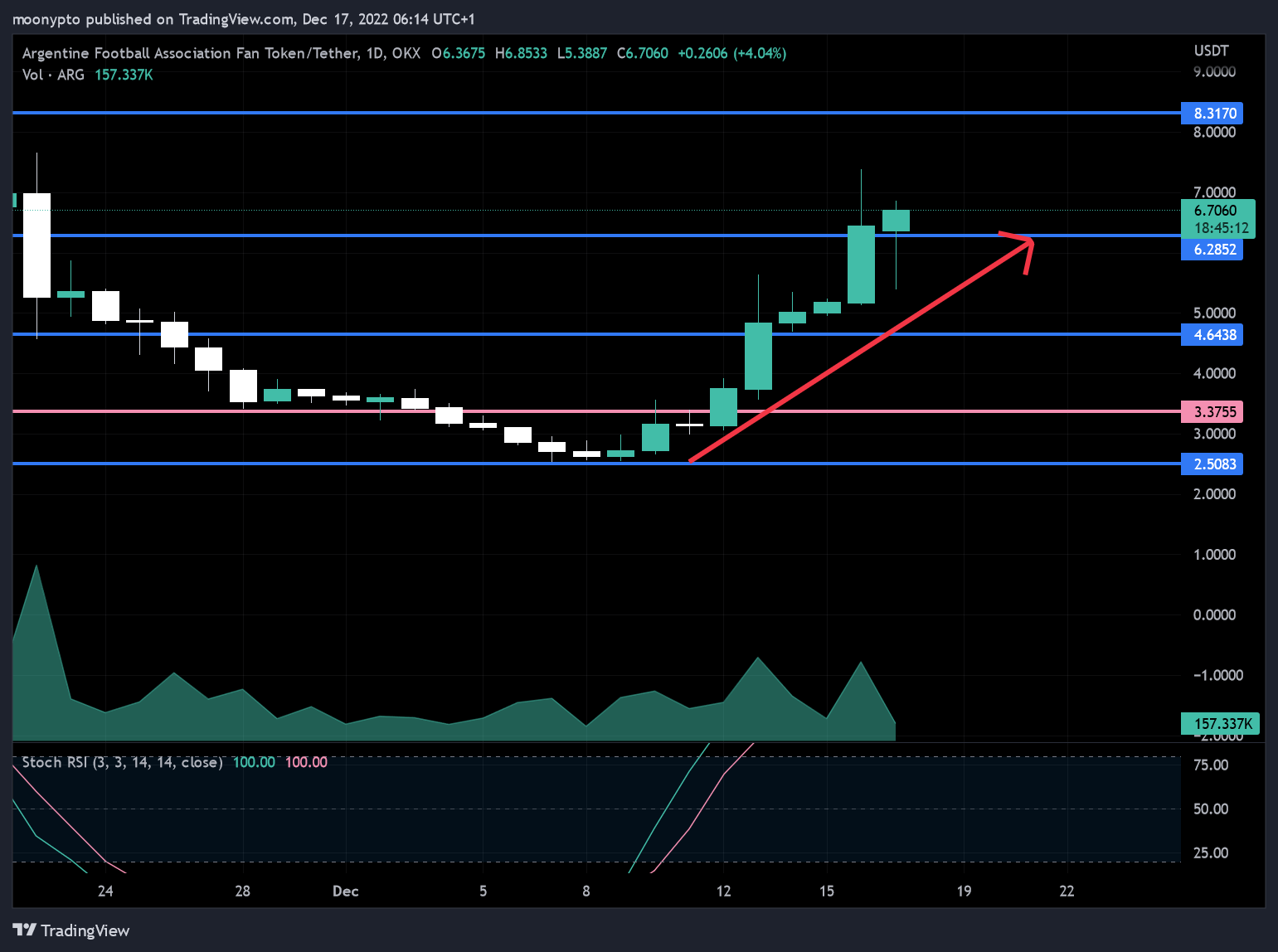The width and height of the screenshot is (1278, 952).
Task: Click the 22 date label on time axis
Action: [1067, 891]
